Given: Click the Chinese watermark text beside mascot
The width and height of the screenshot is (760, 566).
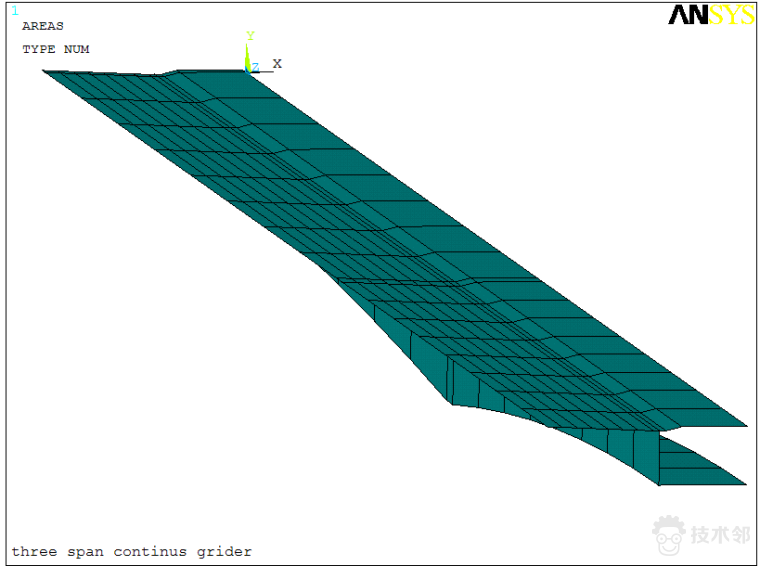Looking at the screenshot, I should tap(720, 535).
